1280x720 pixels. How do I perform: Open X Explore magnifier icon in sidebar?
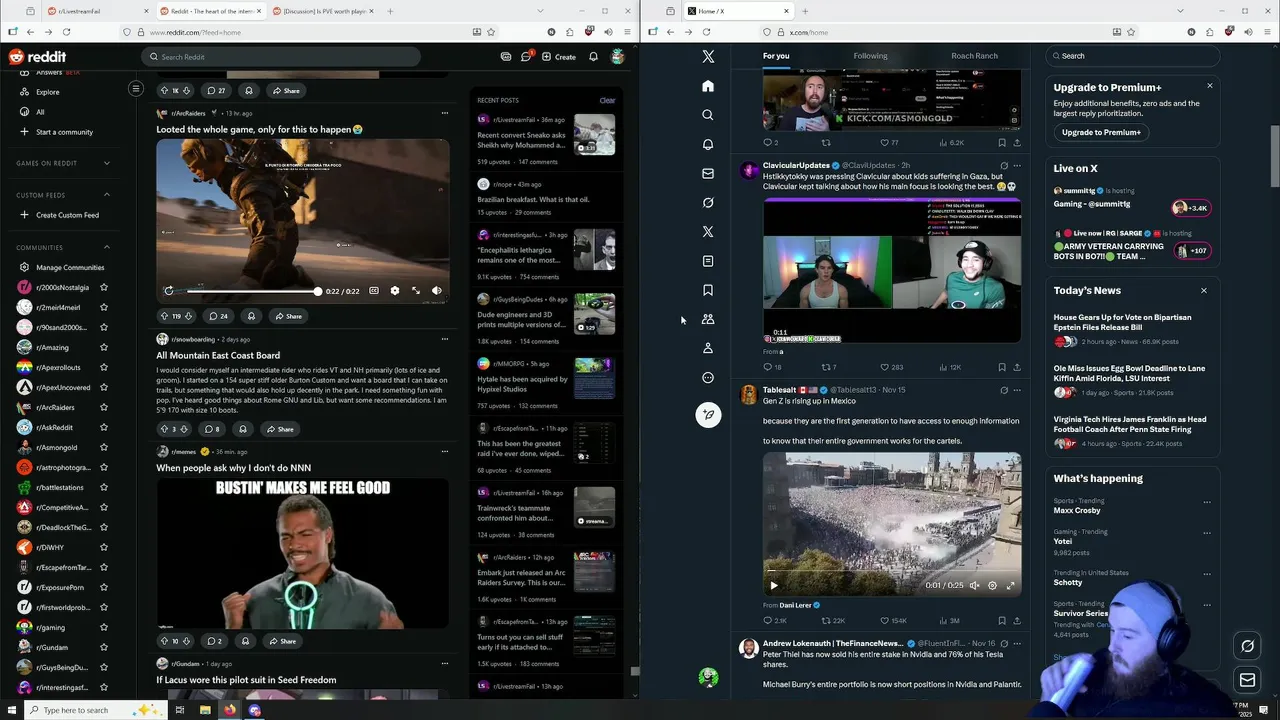tap(708, 115)
